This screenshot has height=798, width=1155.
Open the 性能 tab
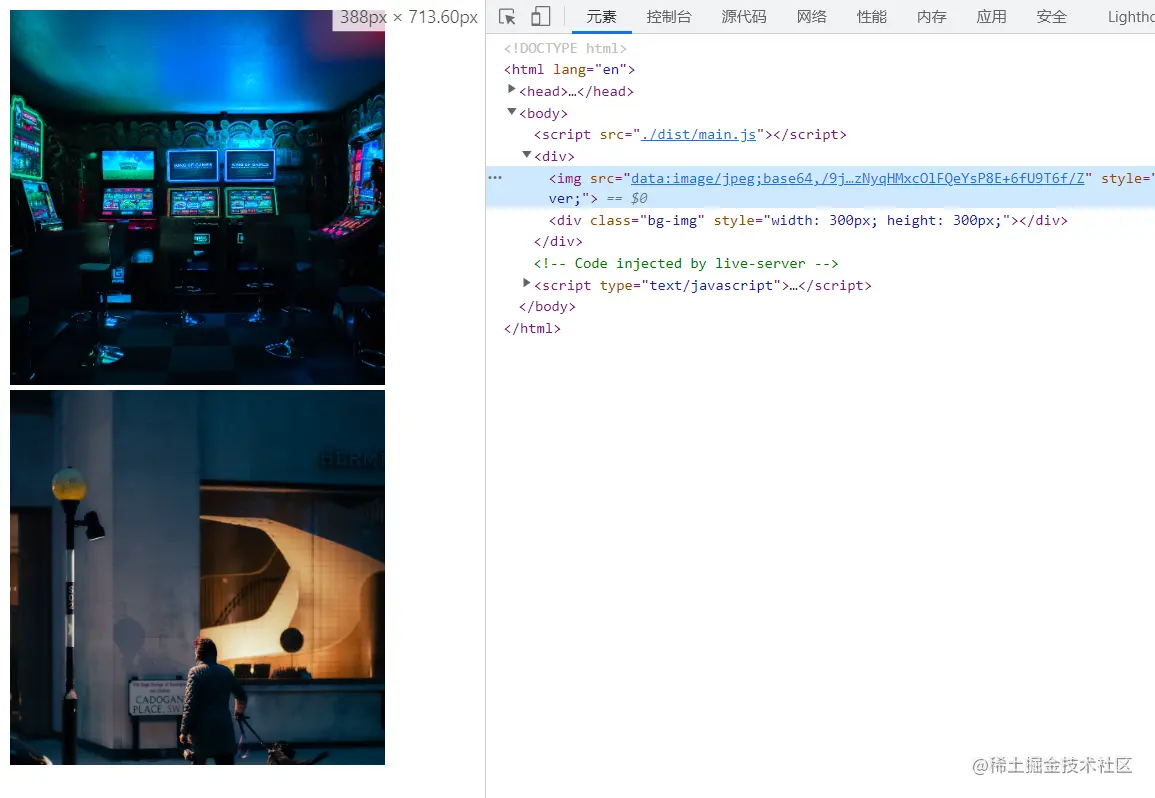[x=871, y=17]
